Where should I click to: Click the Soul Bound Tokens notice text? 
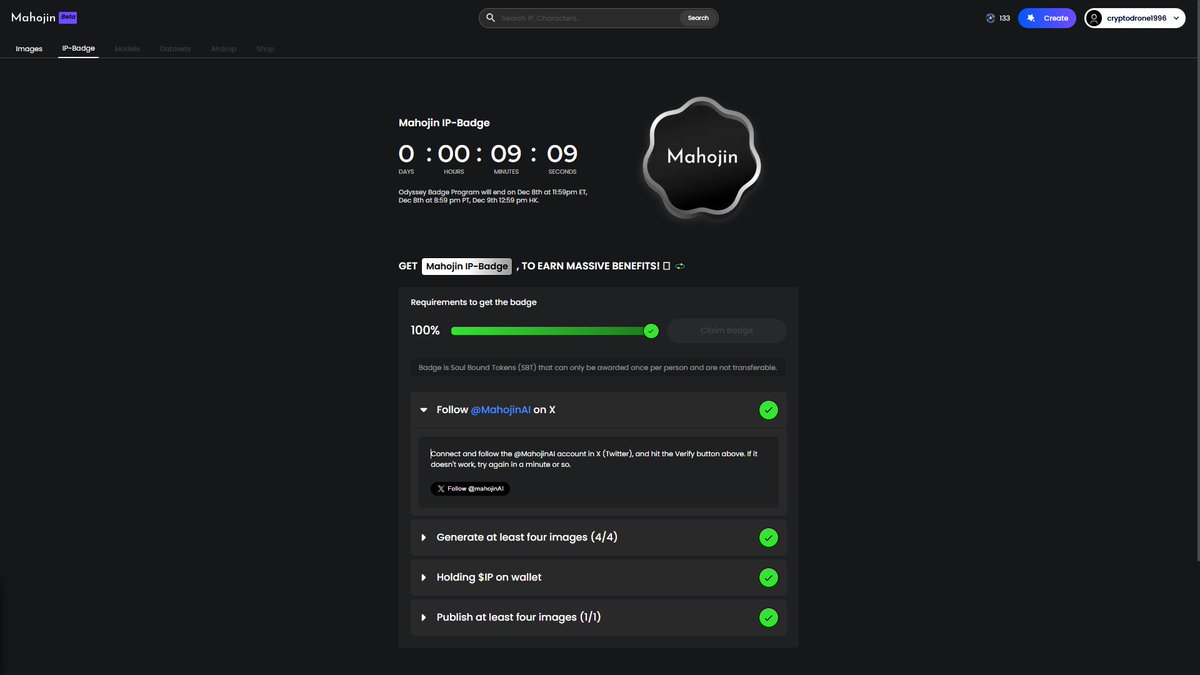598,367
